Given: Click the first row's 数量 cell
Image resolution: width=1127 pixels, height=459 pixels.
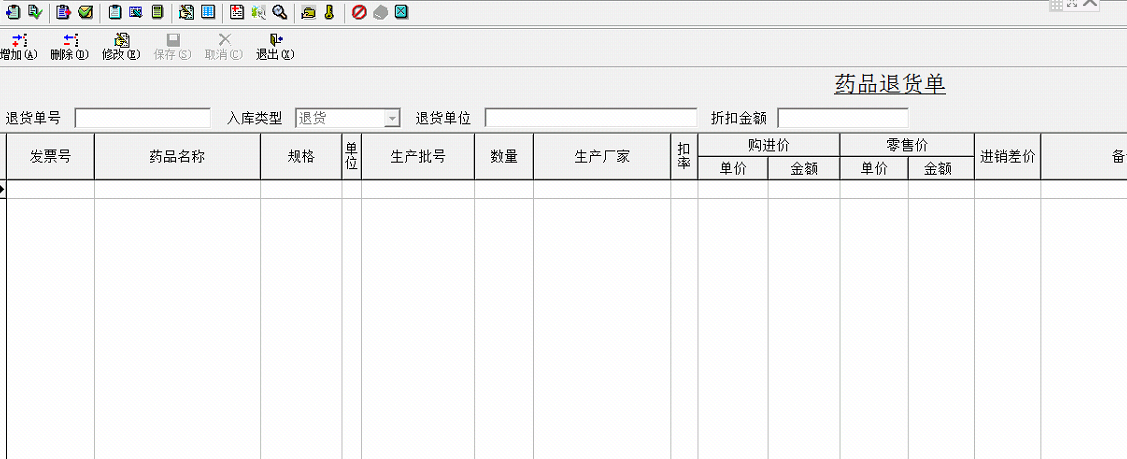Looking at the screenshot, I should [504, 190].
